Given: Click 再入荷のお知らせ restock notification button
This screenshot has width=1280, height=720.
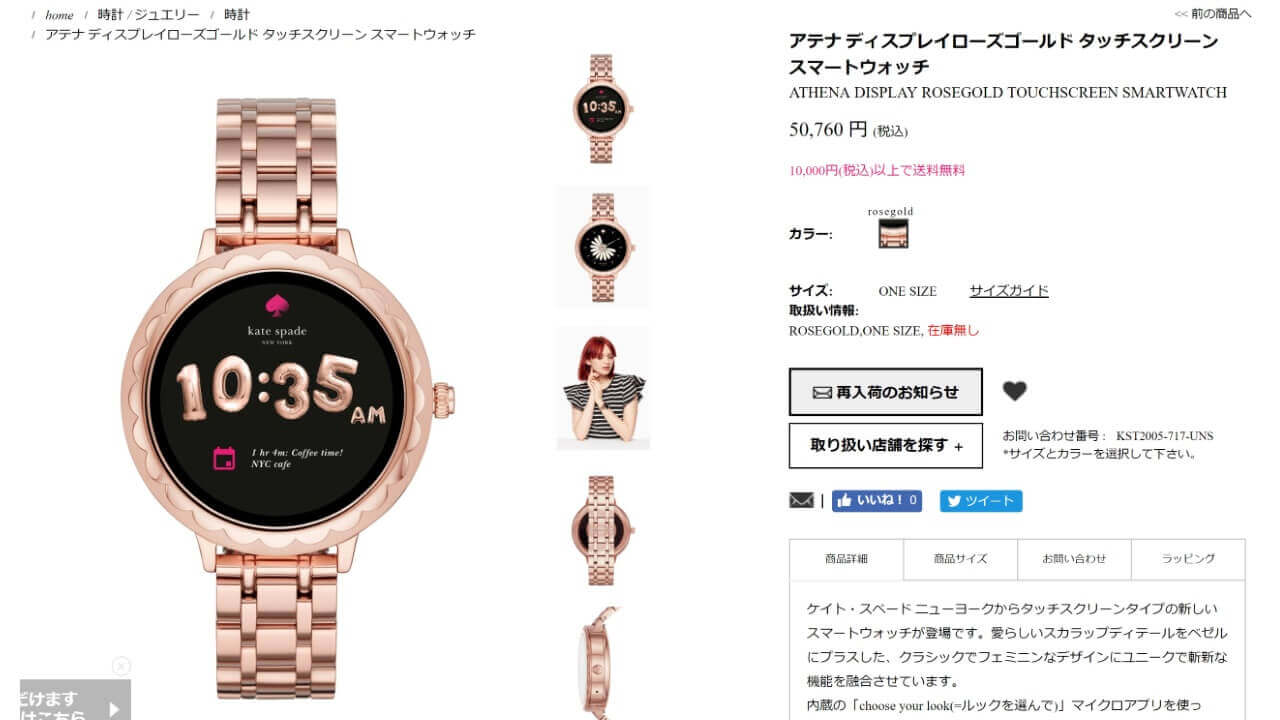Looking at the screenshot, I should pos(886,392).
